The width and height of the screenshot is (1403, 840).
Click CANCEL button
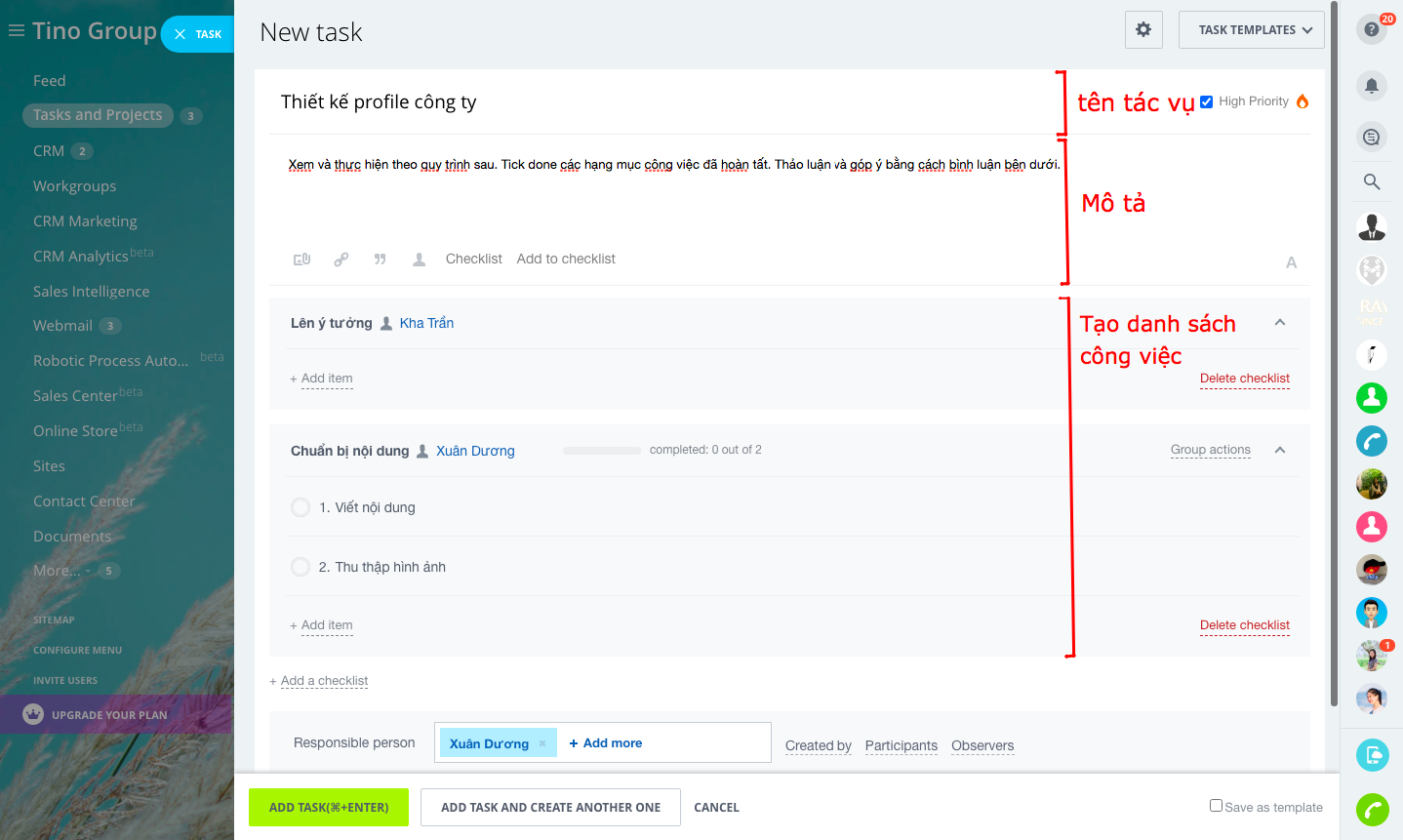coord(716,808)
